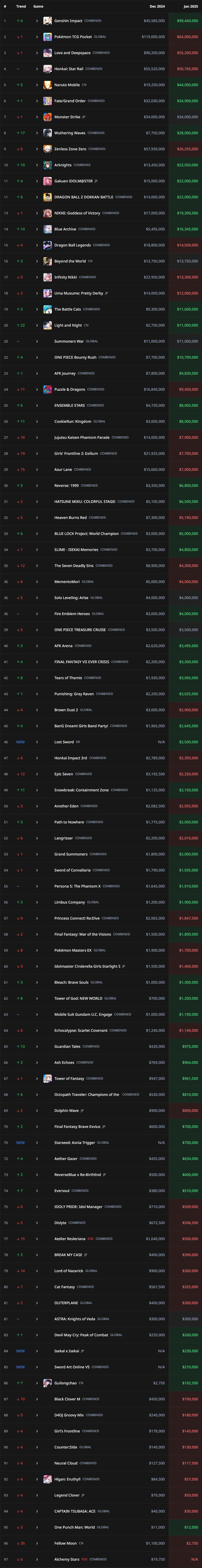Click the Infinity Nikki game icon
Screen dimensions: 202x1568
[x=48, y=277]
